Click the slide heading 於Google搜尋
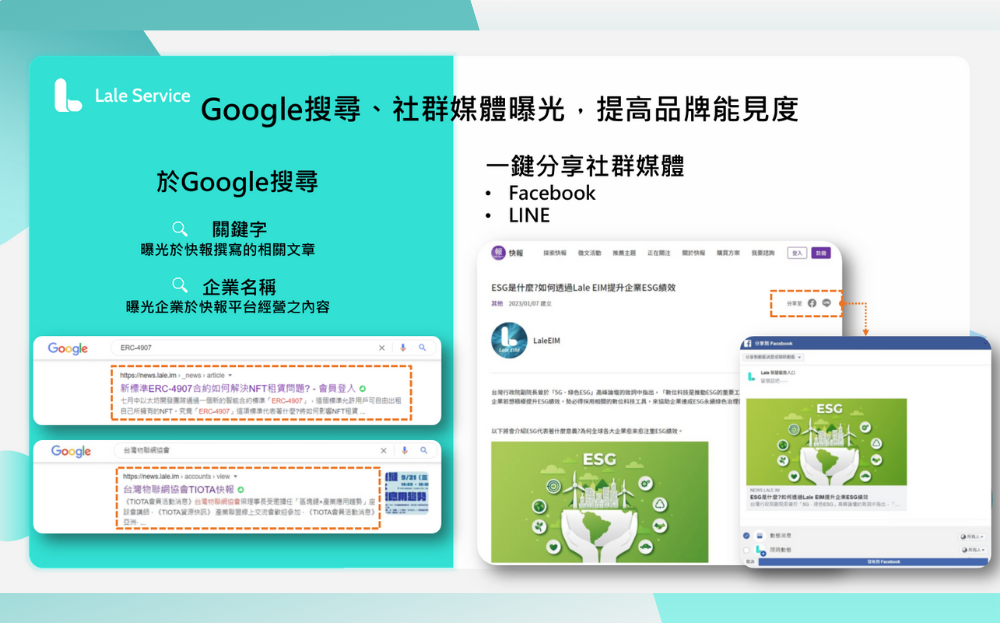This screenshot has height=623, width=1000. (x=237, y=182)
